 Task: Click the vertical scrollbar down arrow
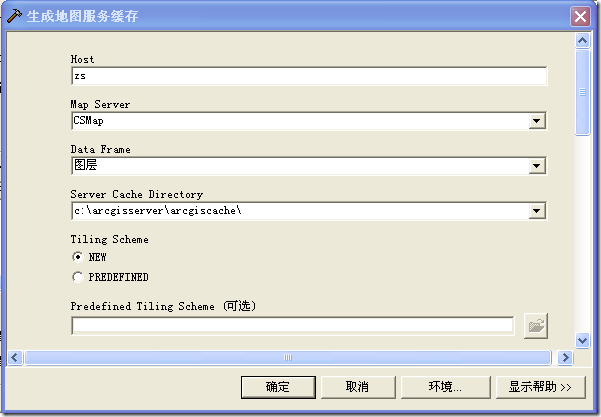583,340
